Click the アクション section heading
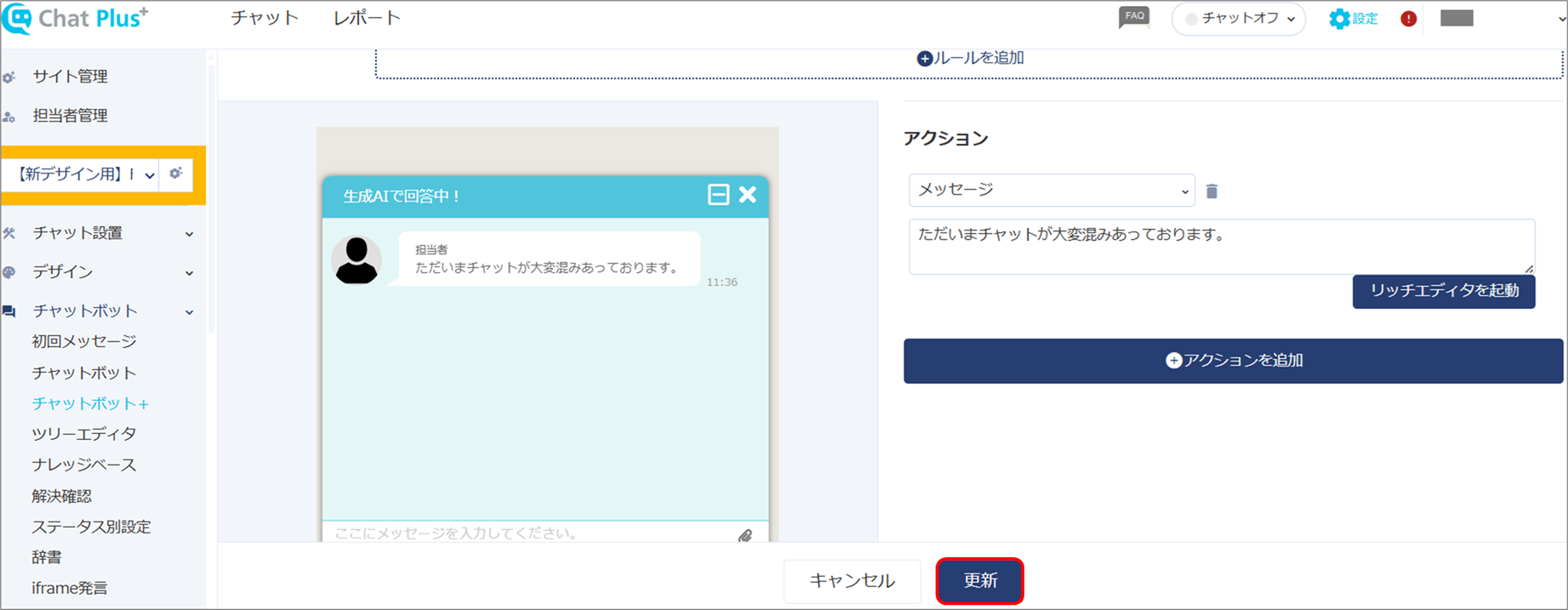The height and width of the screenshot is (610, 1568). click(x=946, y=139)
